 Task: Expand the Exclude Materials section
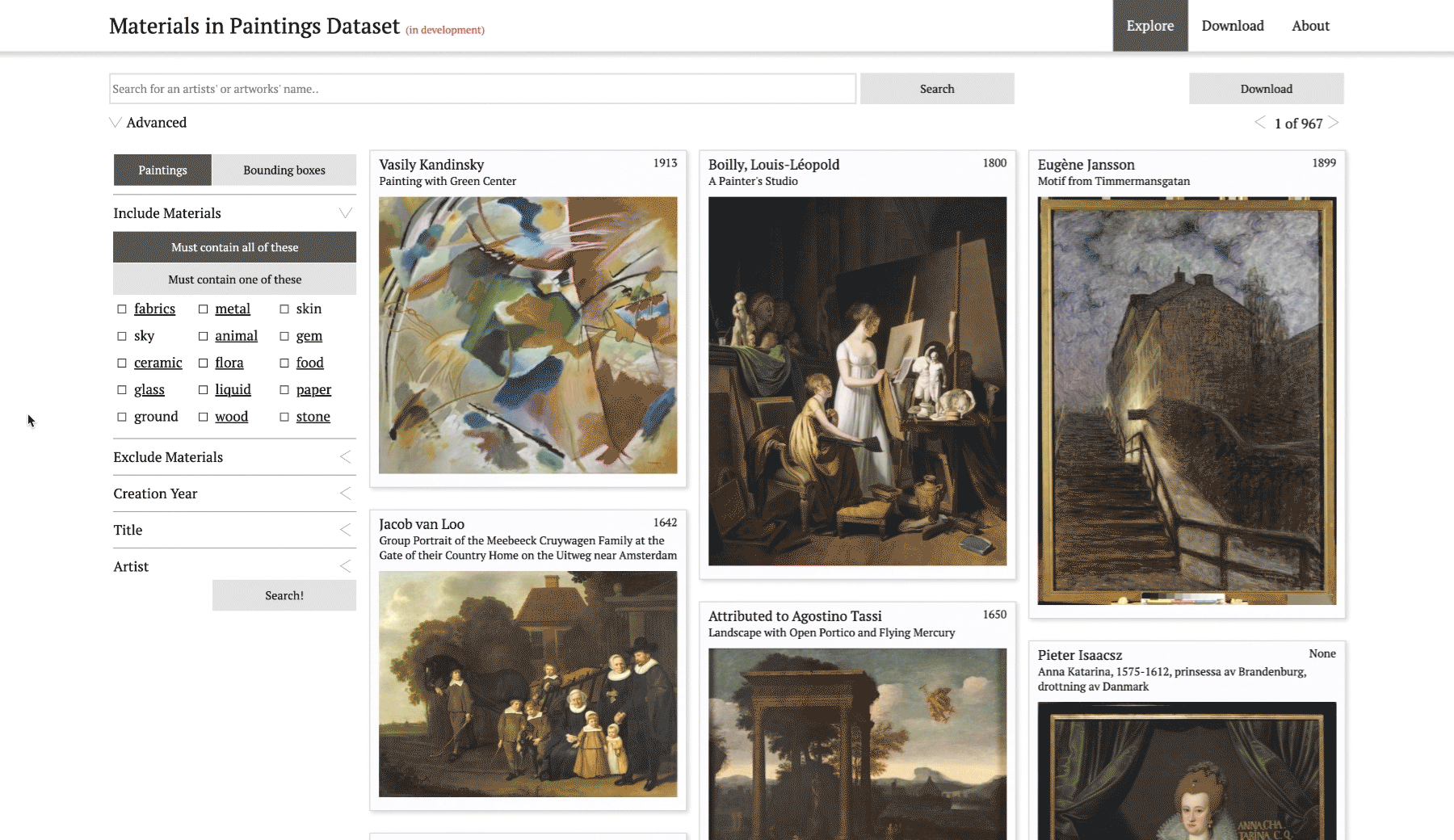345,457
